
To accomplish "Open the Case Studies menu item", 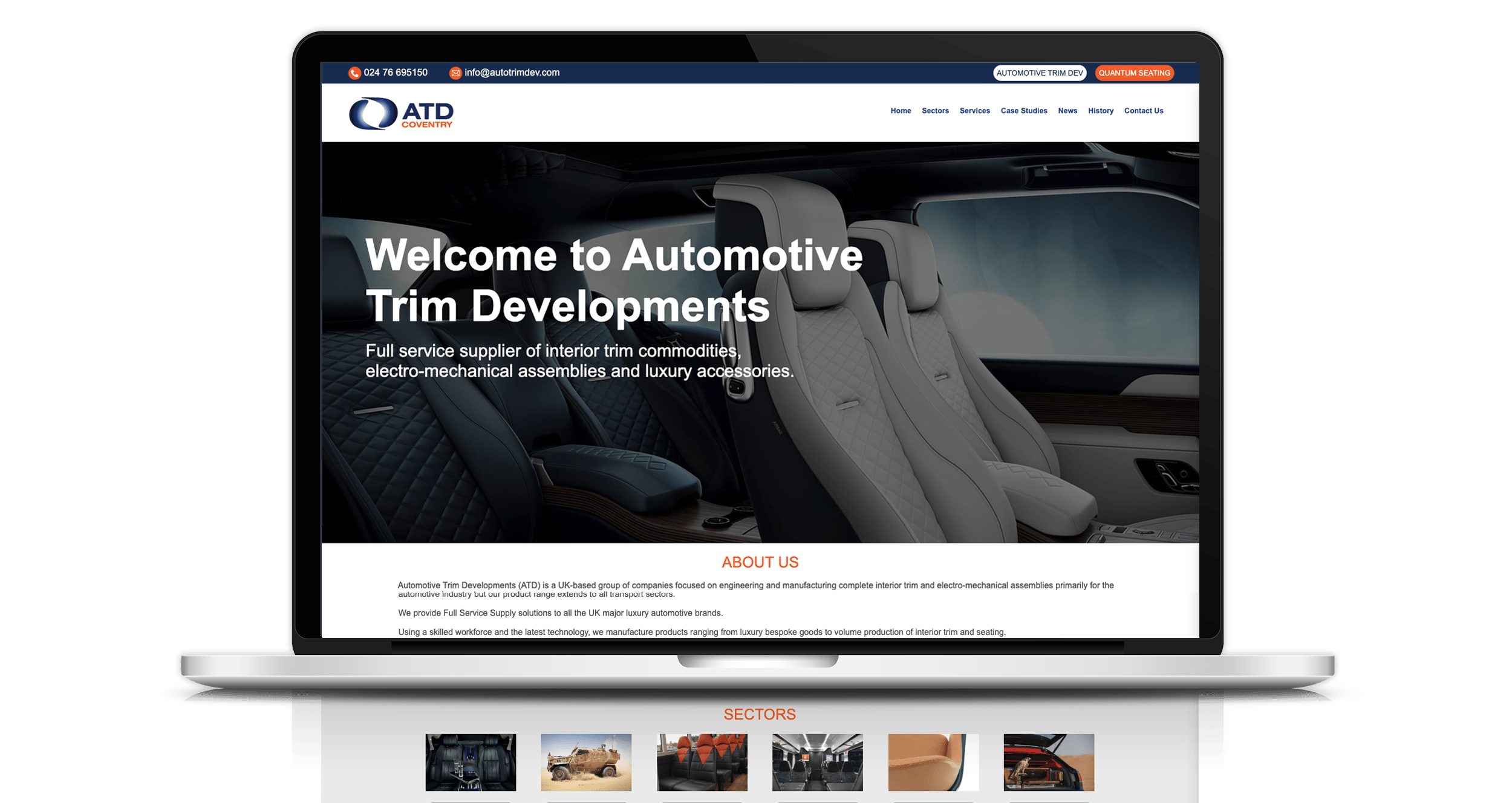I will click(x=1023, y=111).
